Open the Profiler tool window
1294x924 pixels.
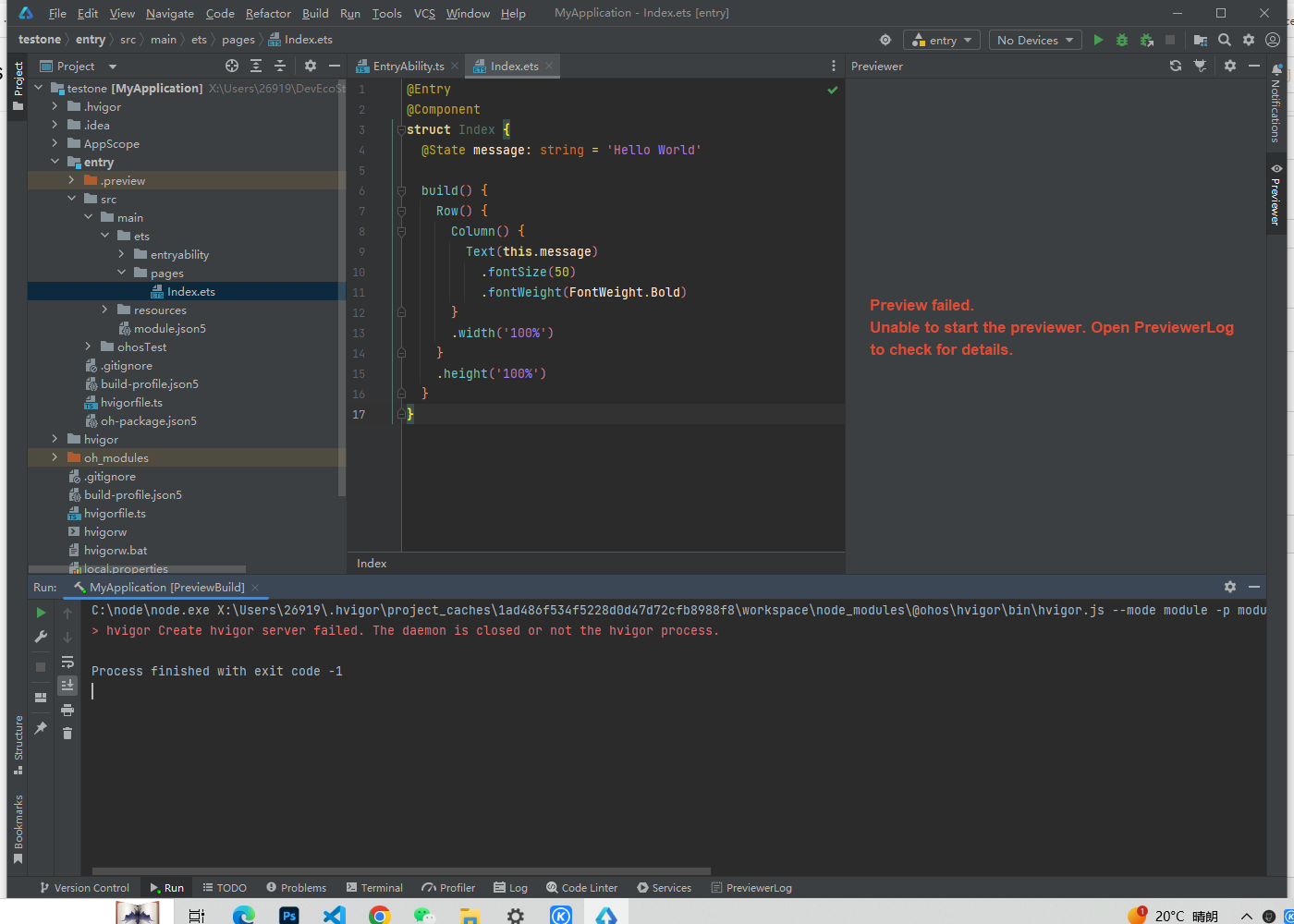448,887
